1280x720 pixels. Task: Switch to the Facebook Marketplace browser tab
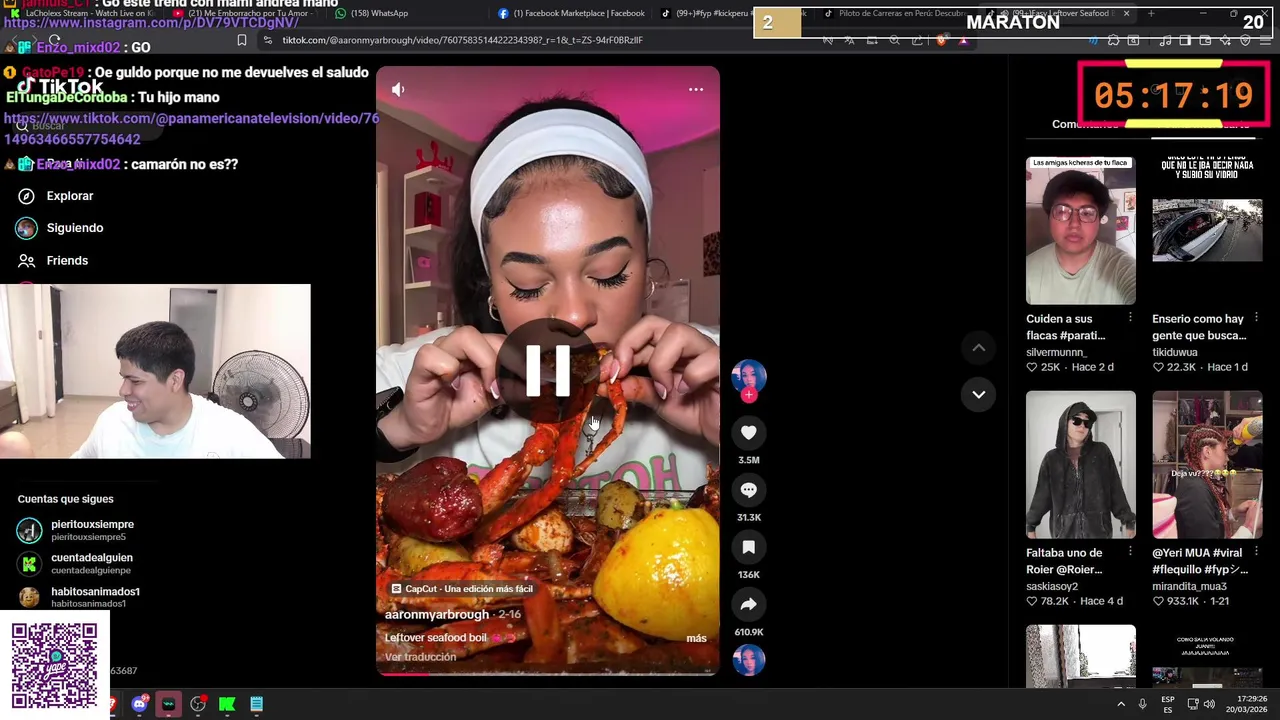pos(572,13)
